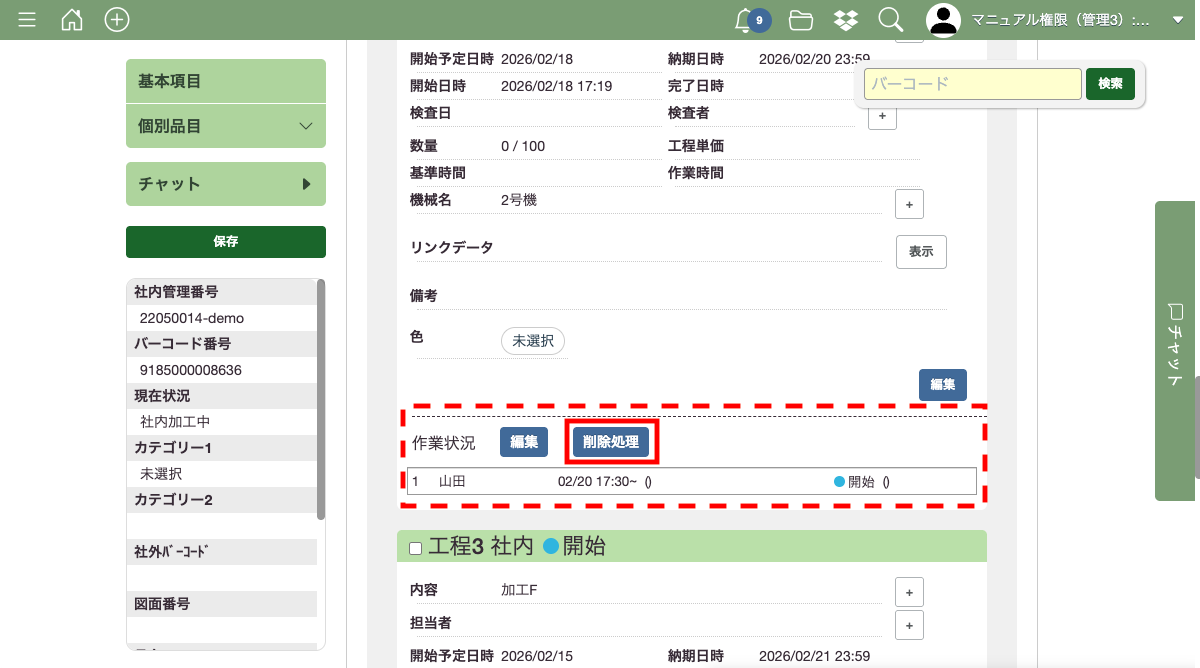Viewport: 1200px width, 668px height.
Task: Click the 検索 barcode search button
Action: coord(1110,84)
